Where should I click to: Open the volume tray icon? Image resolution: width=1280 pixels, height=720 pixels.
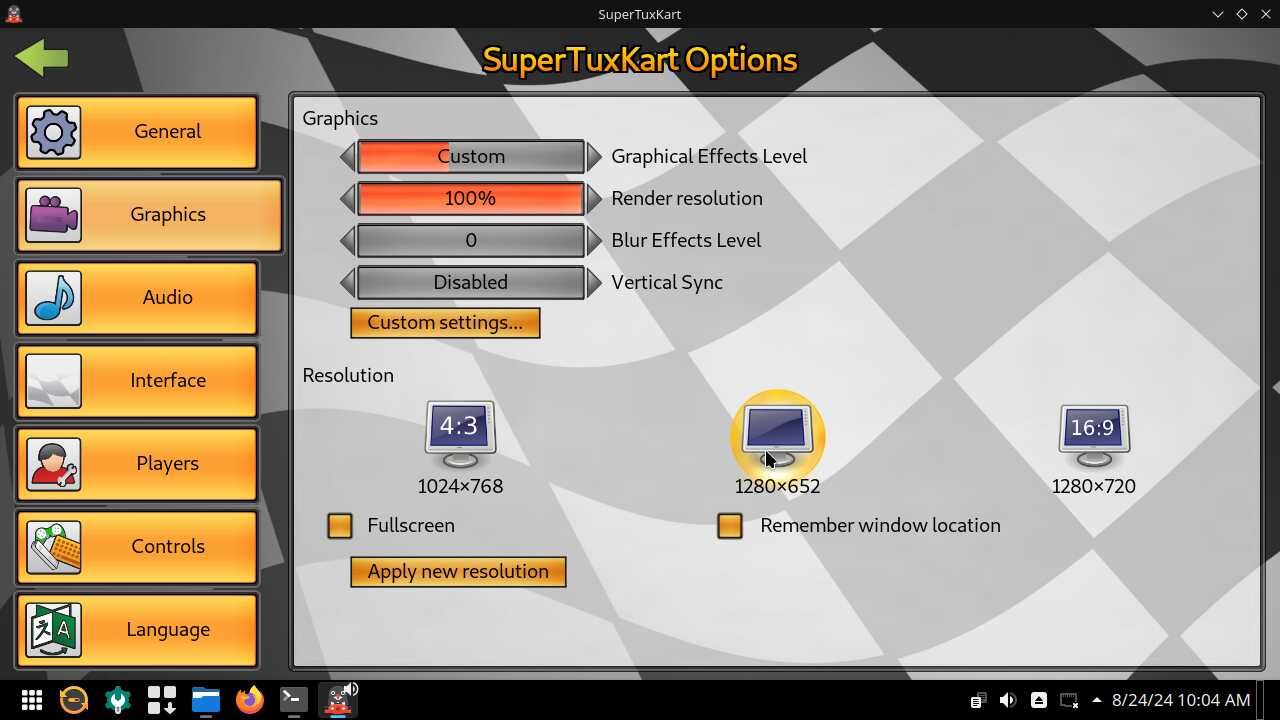1008,701
